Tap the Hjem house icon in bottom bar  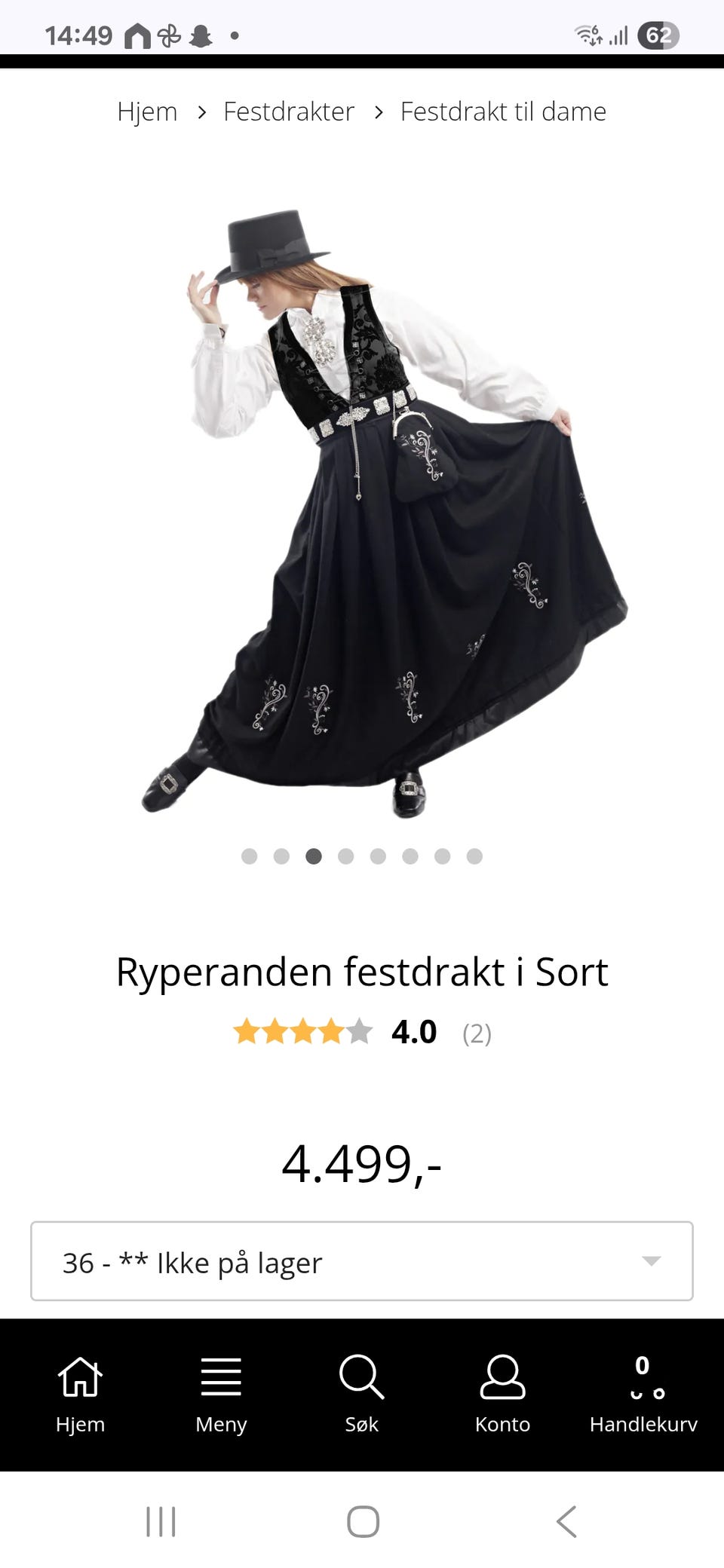click(80, 1377)
